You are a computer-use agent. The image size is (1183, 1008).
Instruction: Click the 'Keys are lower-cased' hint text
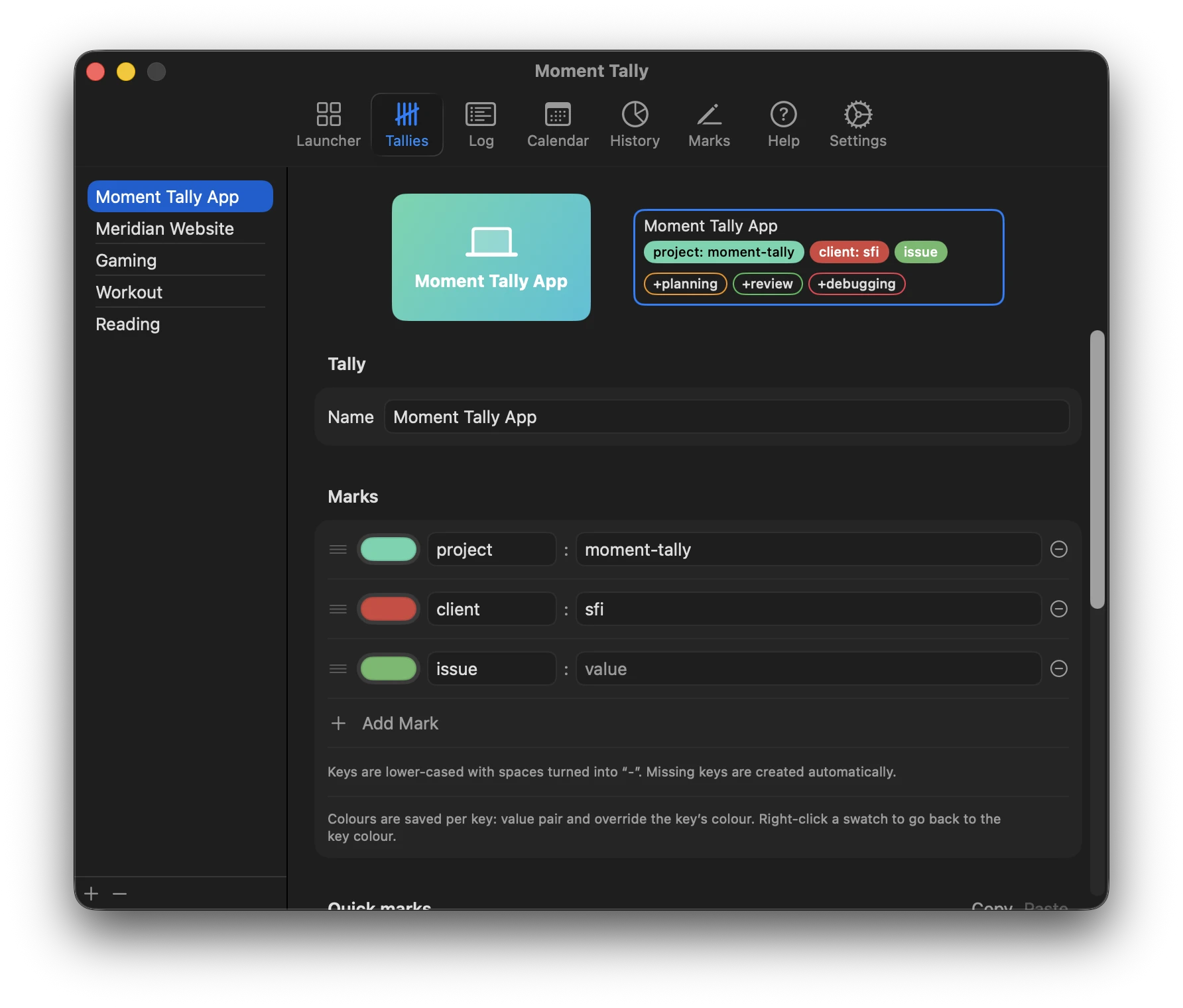(611, 771)
